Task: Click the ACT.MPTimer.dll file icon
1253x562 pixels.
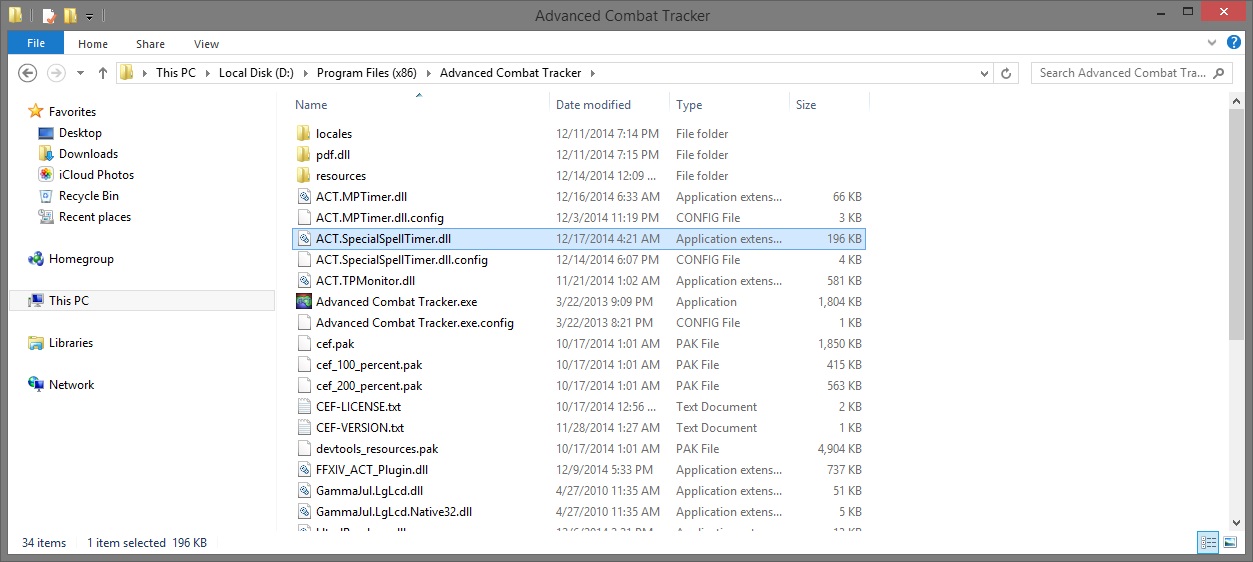Action: 305,197
